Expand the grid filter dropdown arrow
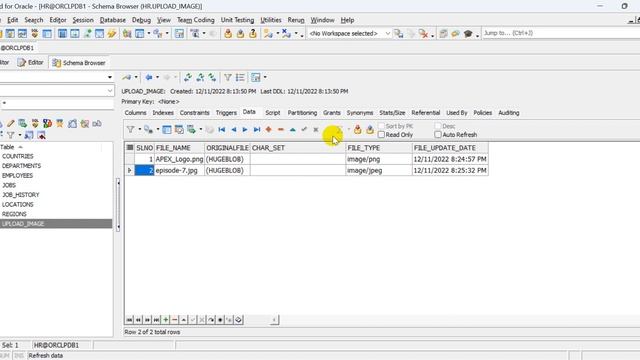640x360 pixels. pyautogui.click(x=139, y=130)
